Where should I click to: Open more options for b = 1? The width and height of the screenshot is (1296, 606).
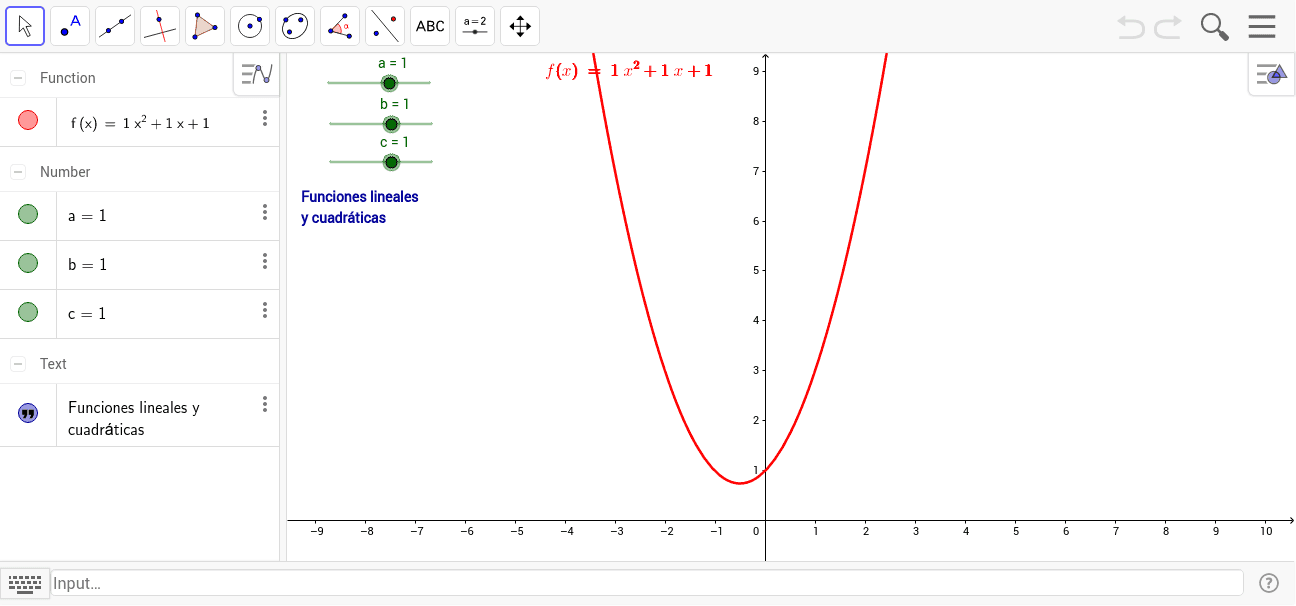tap(265, 261)
